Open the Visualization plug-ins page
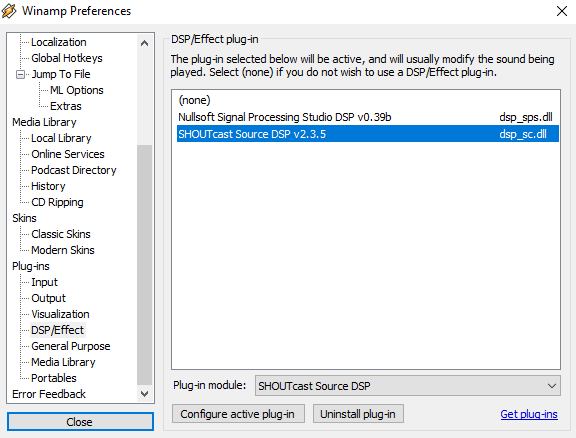The image size is (576, 438). pos(60,314)
